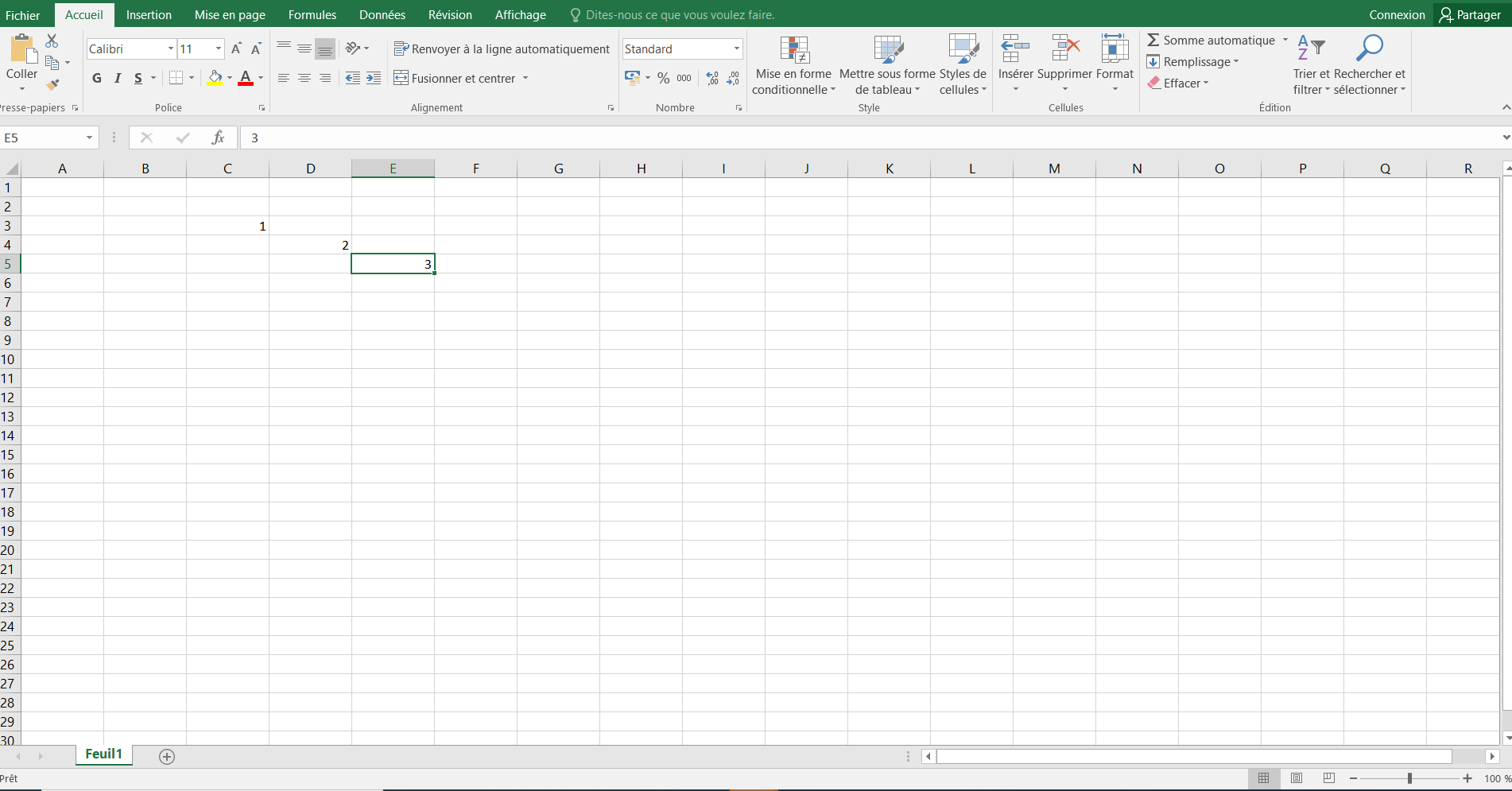
Task: Toggle underline S formatting
Action: coord(138,78)
